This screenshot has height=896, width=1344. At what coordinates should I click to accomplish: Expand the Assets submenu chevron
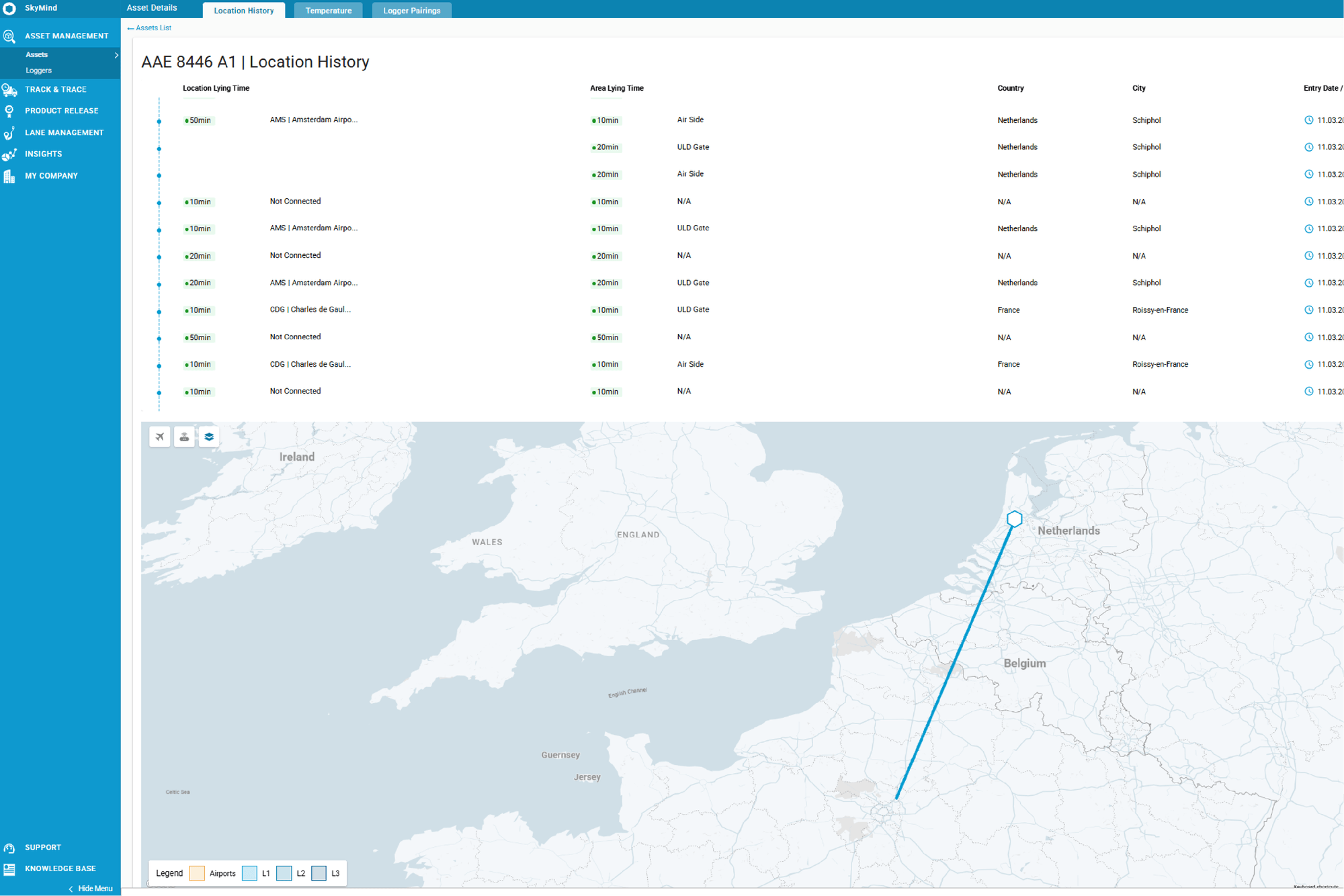coord(116,55)
